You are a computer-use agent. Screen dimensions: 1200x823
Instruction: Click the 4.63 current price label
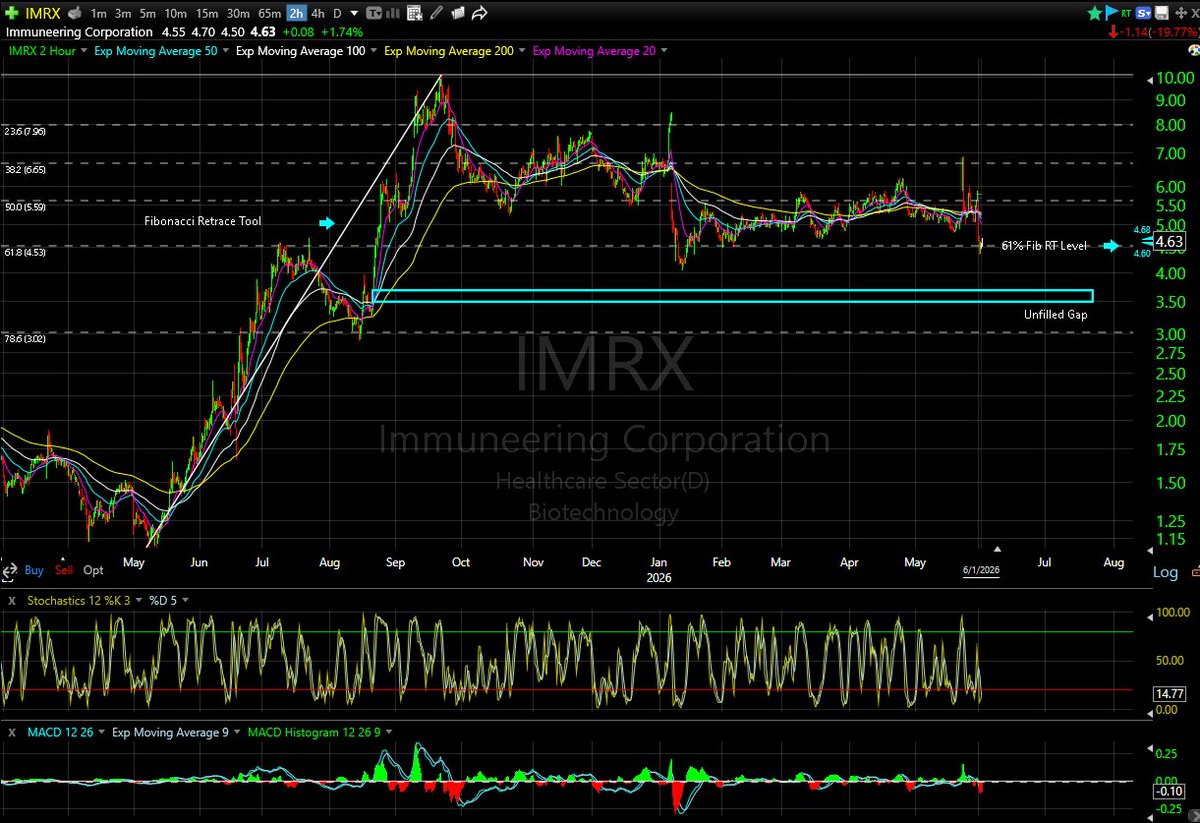tap(1168, 242)
